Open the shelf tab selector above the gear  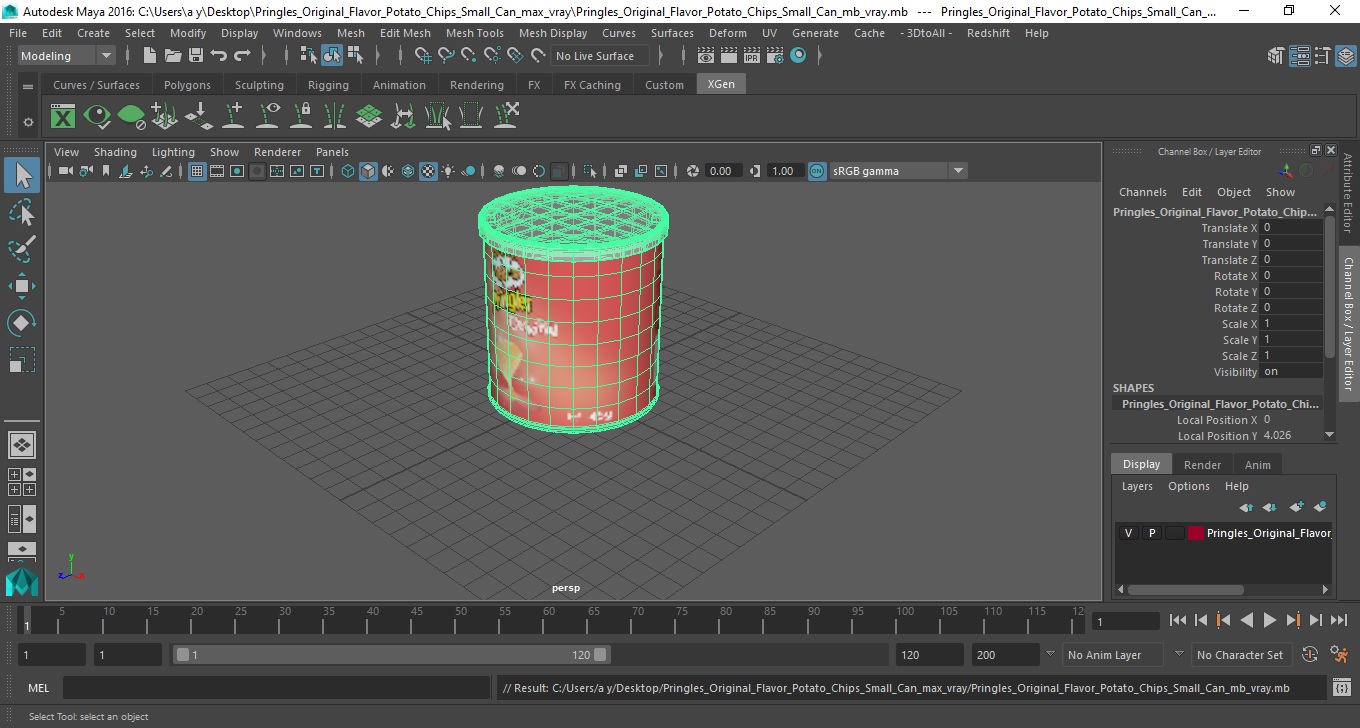[28, 85]
